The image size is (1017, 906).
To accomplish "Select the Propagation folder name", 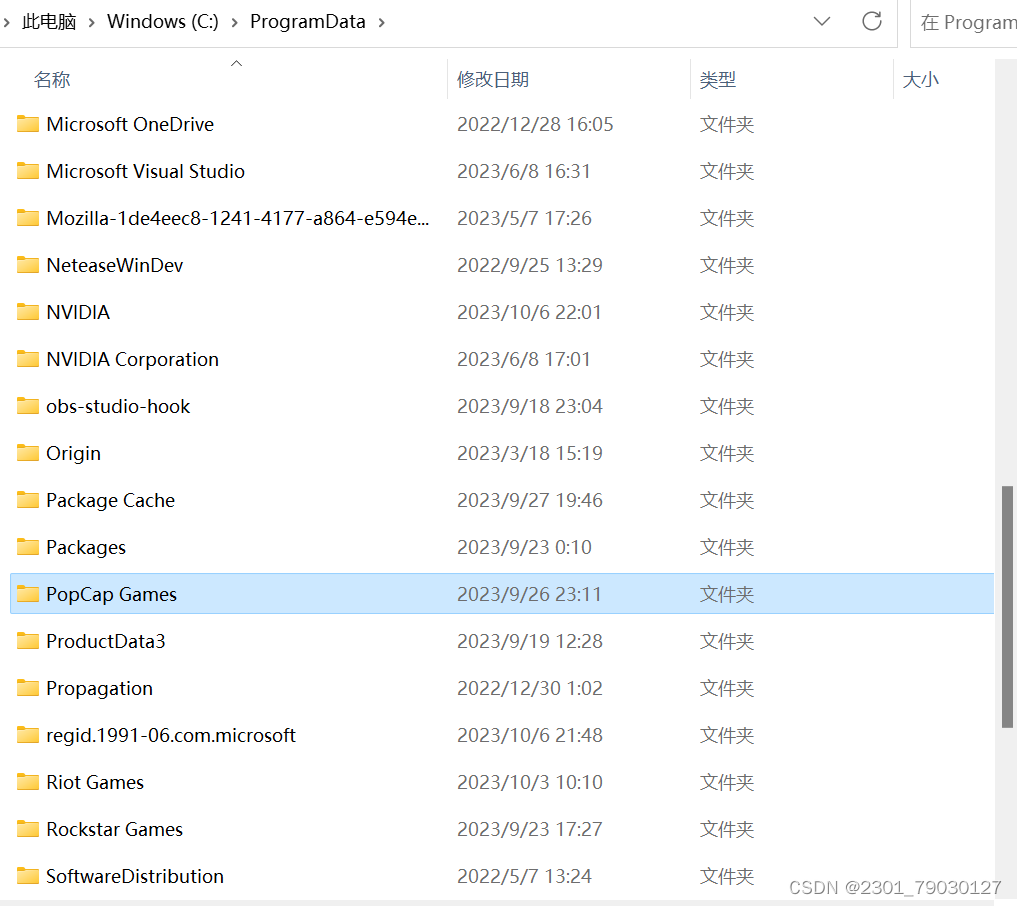I will [x=99, y=688].
